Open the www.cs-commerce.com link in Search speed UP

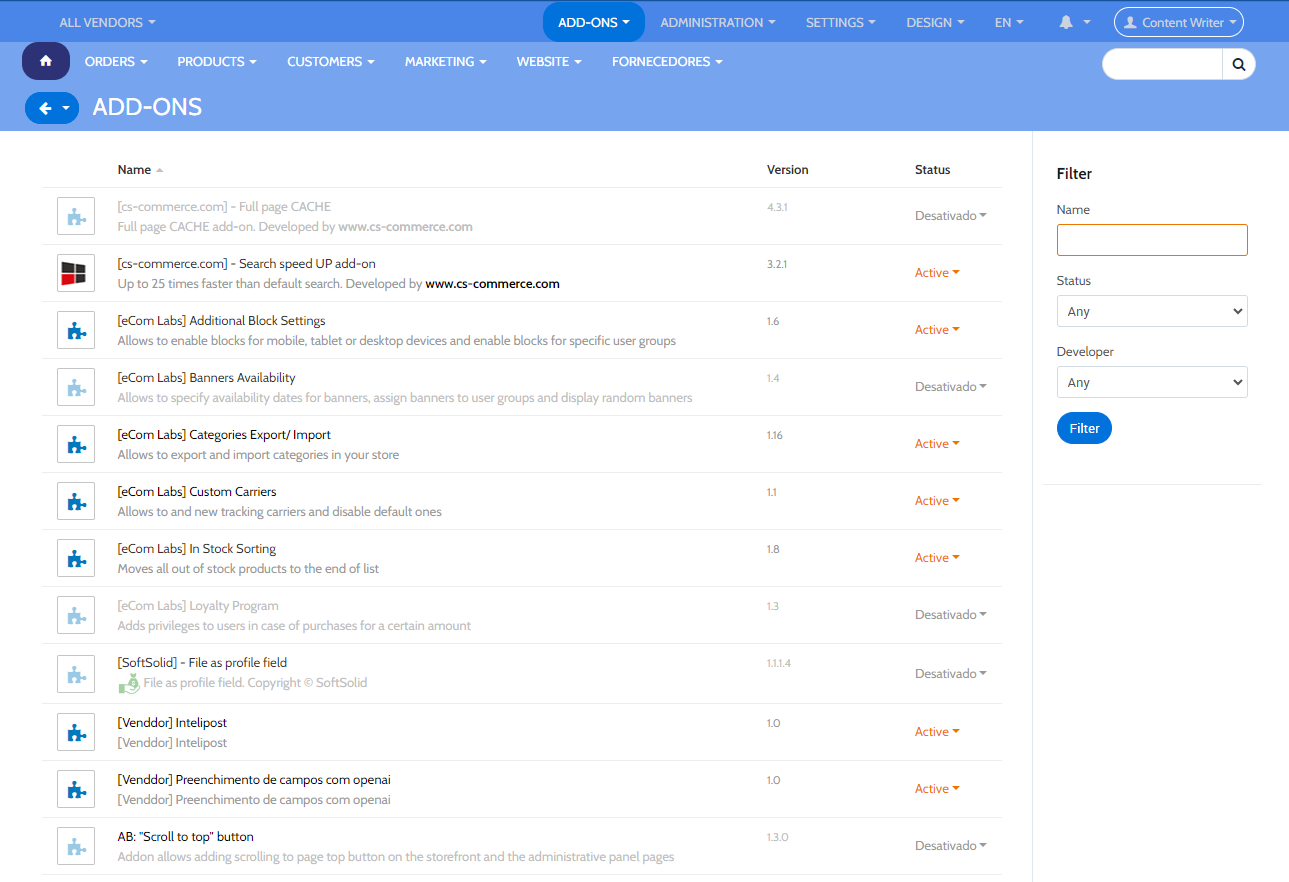492,284
